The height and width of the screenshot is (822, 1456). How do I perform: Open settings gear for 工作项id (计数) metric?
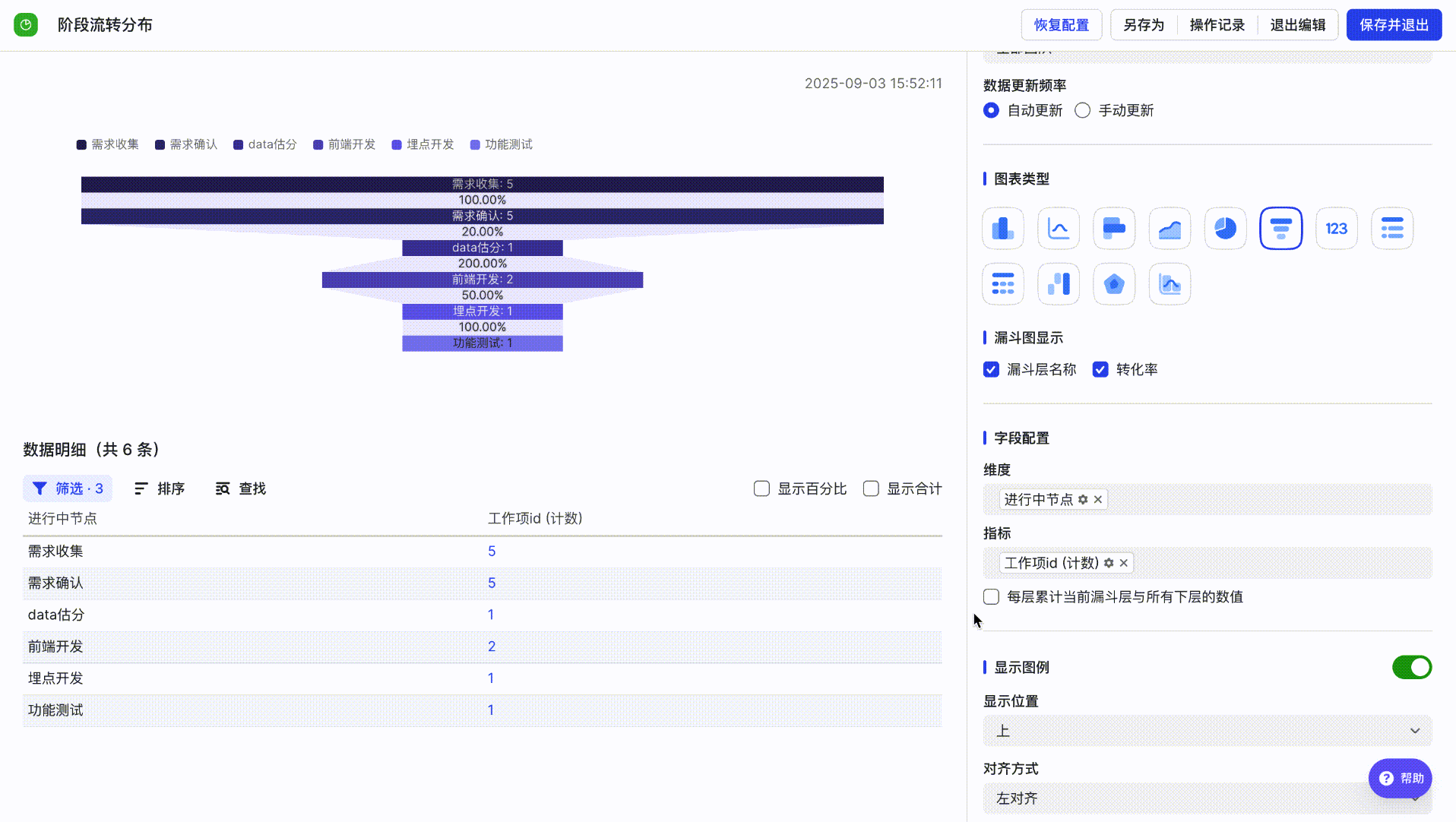(x=1109, y=563)
